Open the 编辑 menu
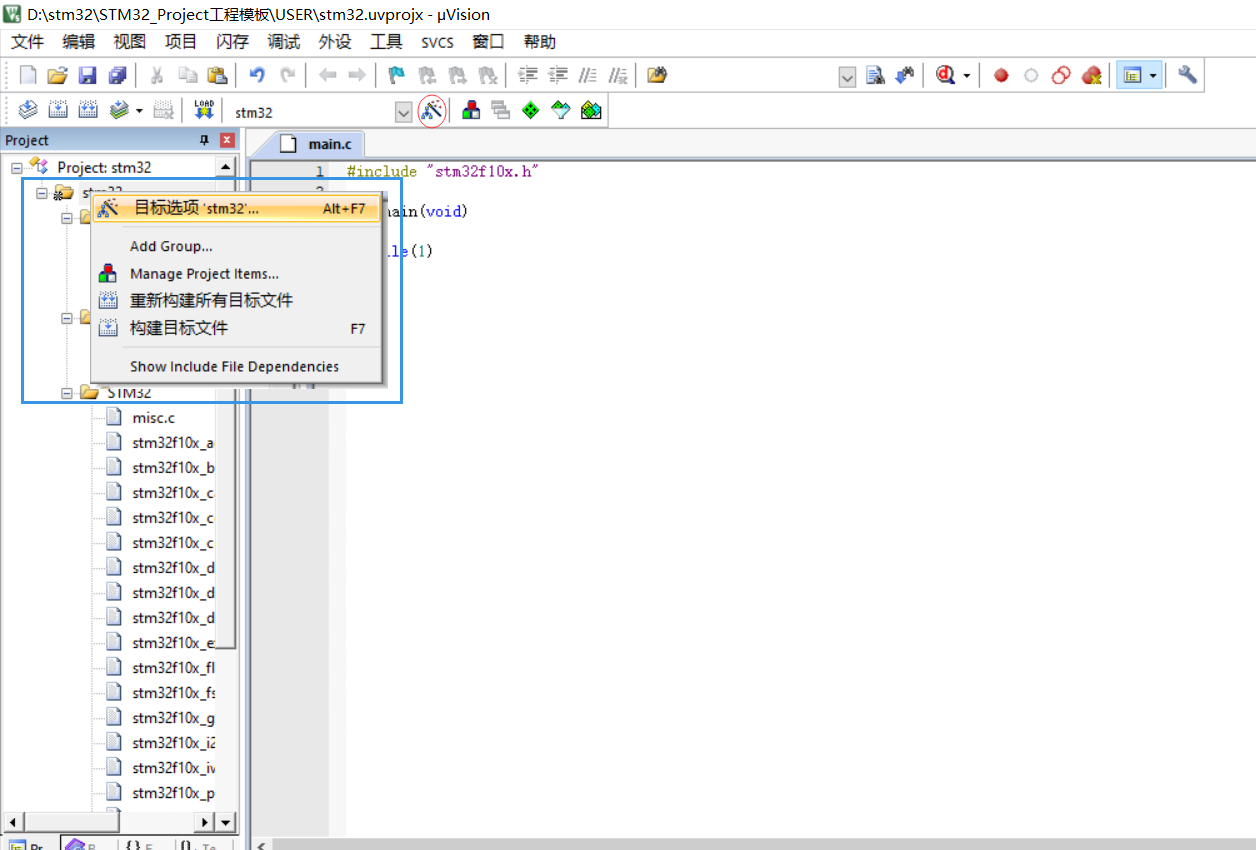The height and width of the screenshot is (850, 1256). pyautogui.click(x=79, y=42)
